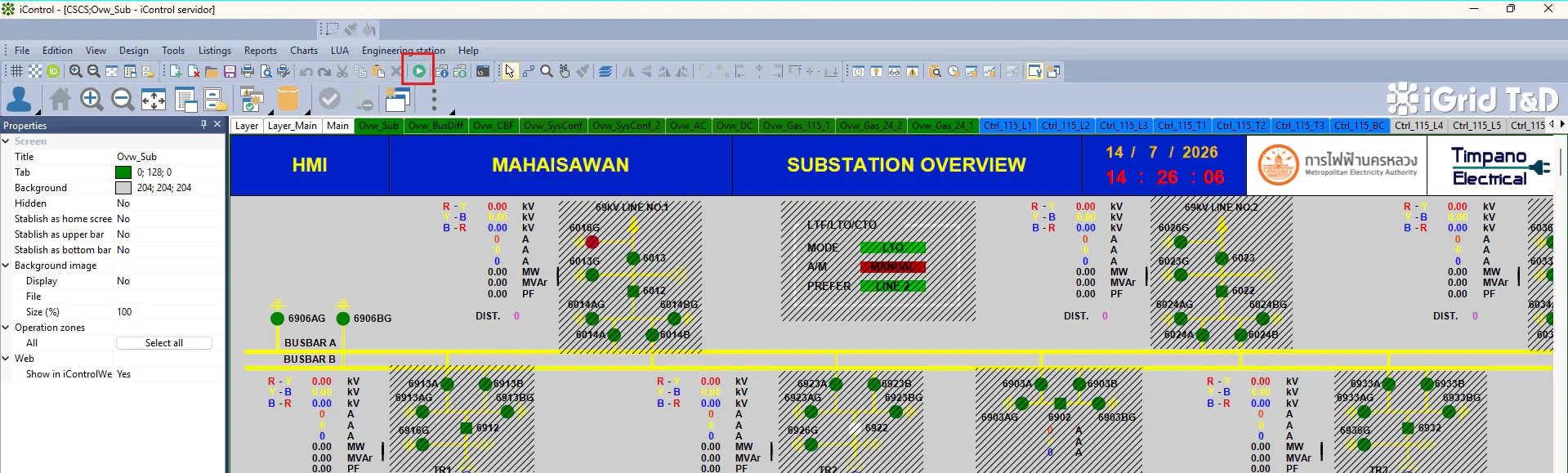Collapse the Background image group
The width and height of the screenshot is (1568, 473).
(6, 266)
